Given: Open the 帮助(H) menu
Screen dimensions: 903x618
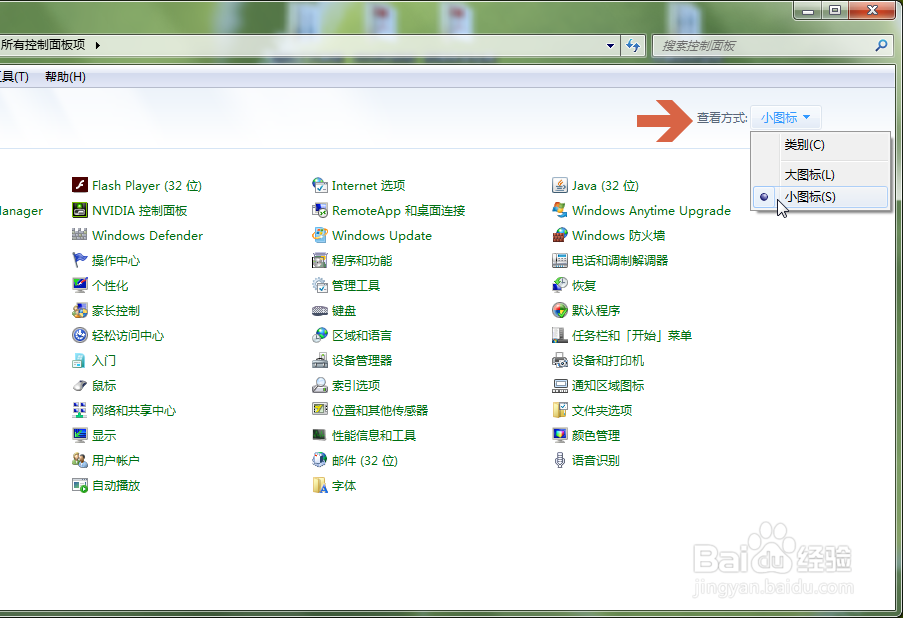Looking at the screenshot, I should pyautogui.click(x=65, y=77).
